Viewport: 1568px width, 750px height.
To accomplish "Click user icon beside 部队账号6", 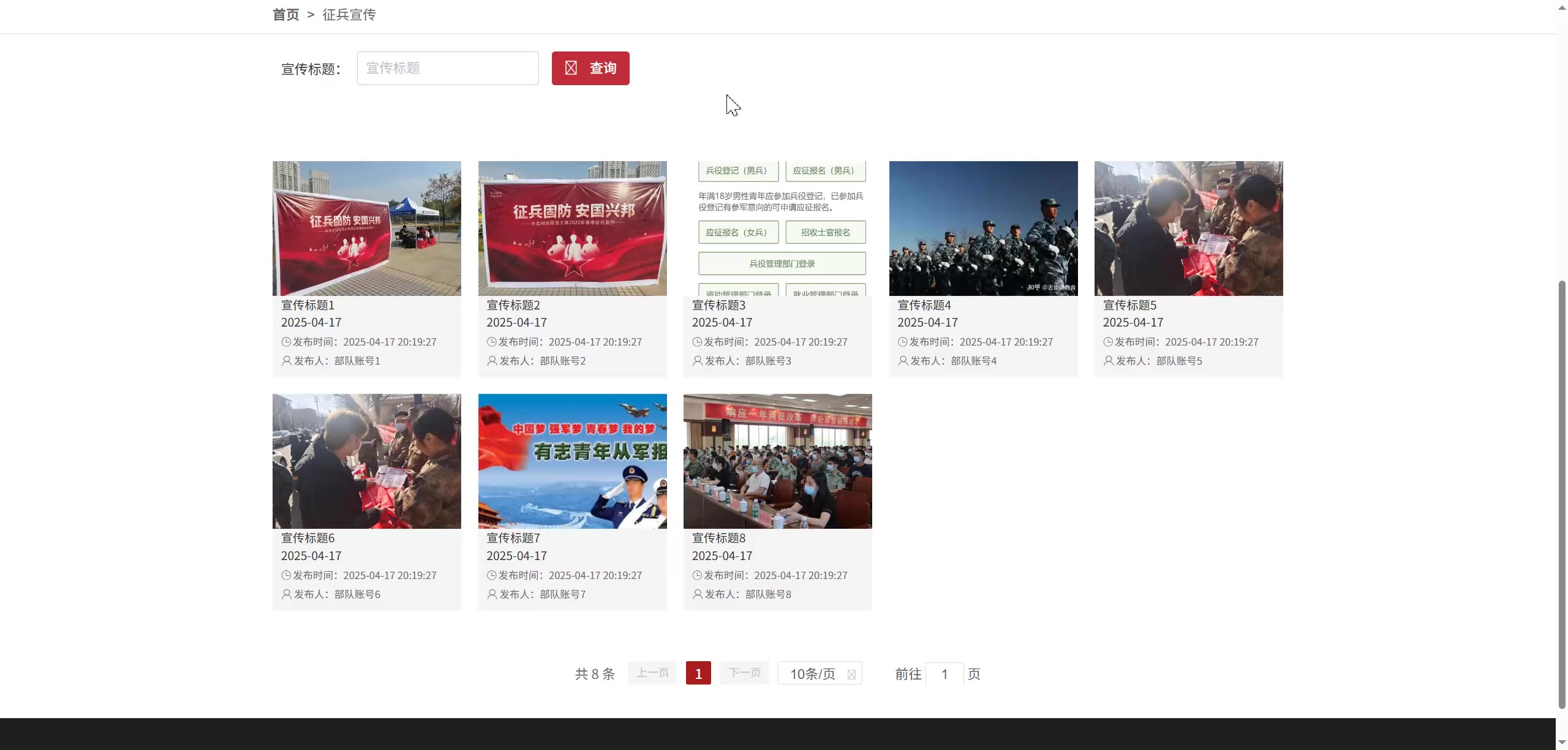I will coord(286,594).
